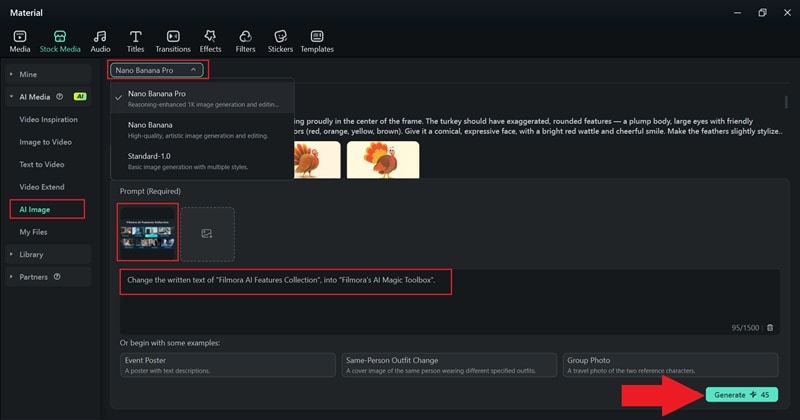Click the add reference image placeholder
The height and width of the screenshot is (420, 800).
tap(207, 234)
